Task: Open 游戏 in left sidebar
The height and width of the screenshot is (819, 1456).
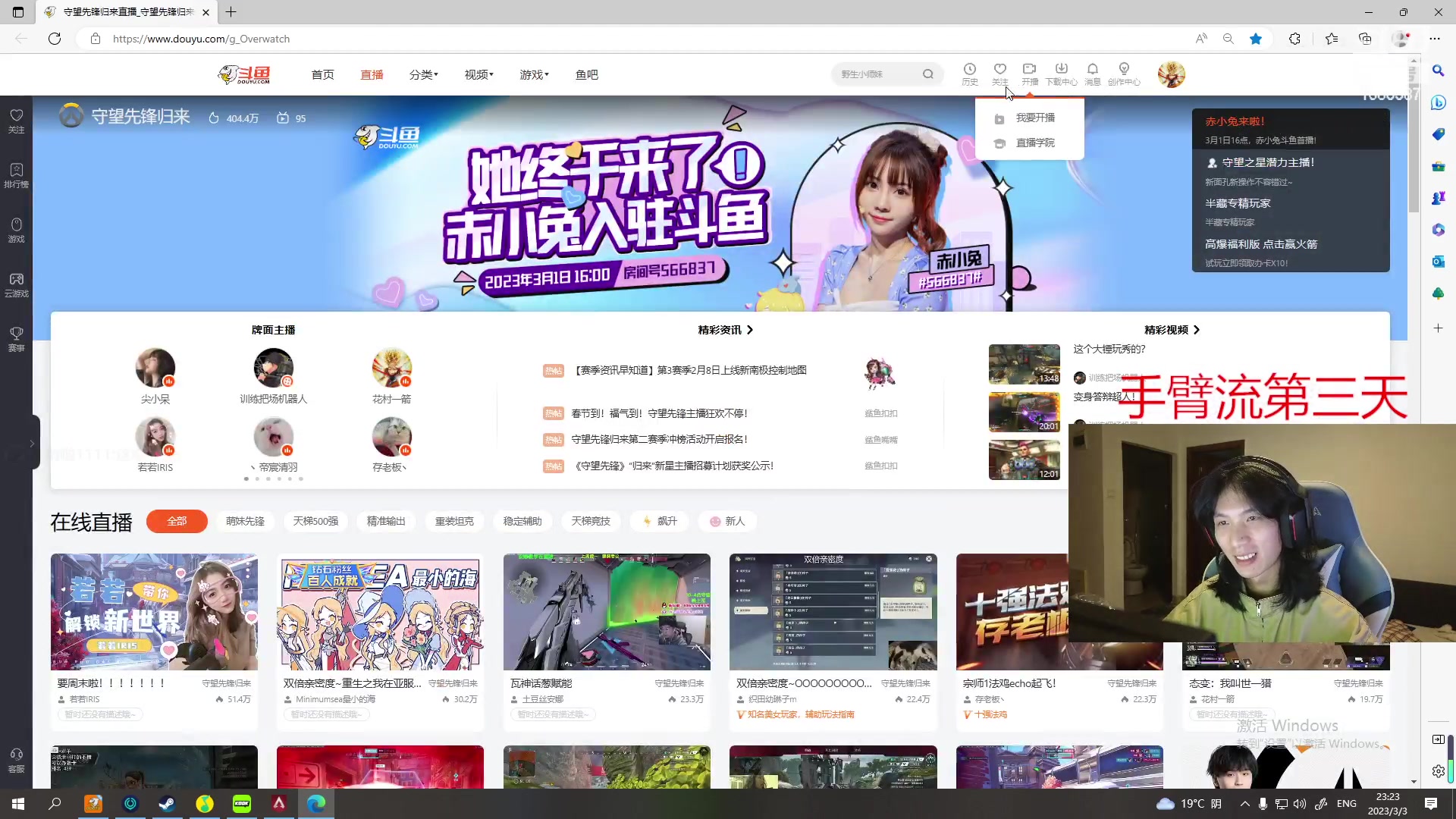Action: point(16,230)
